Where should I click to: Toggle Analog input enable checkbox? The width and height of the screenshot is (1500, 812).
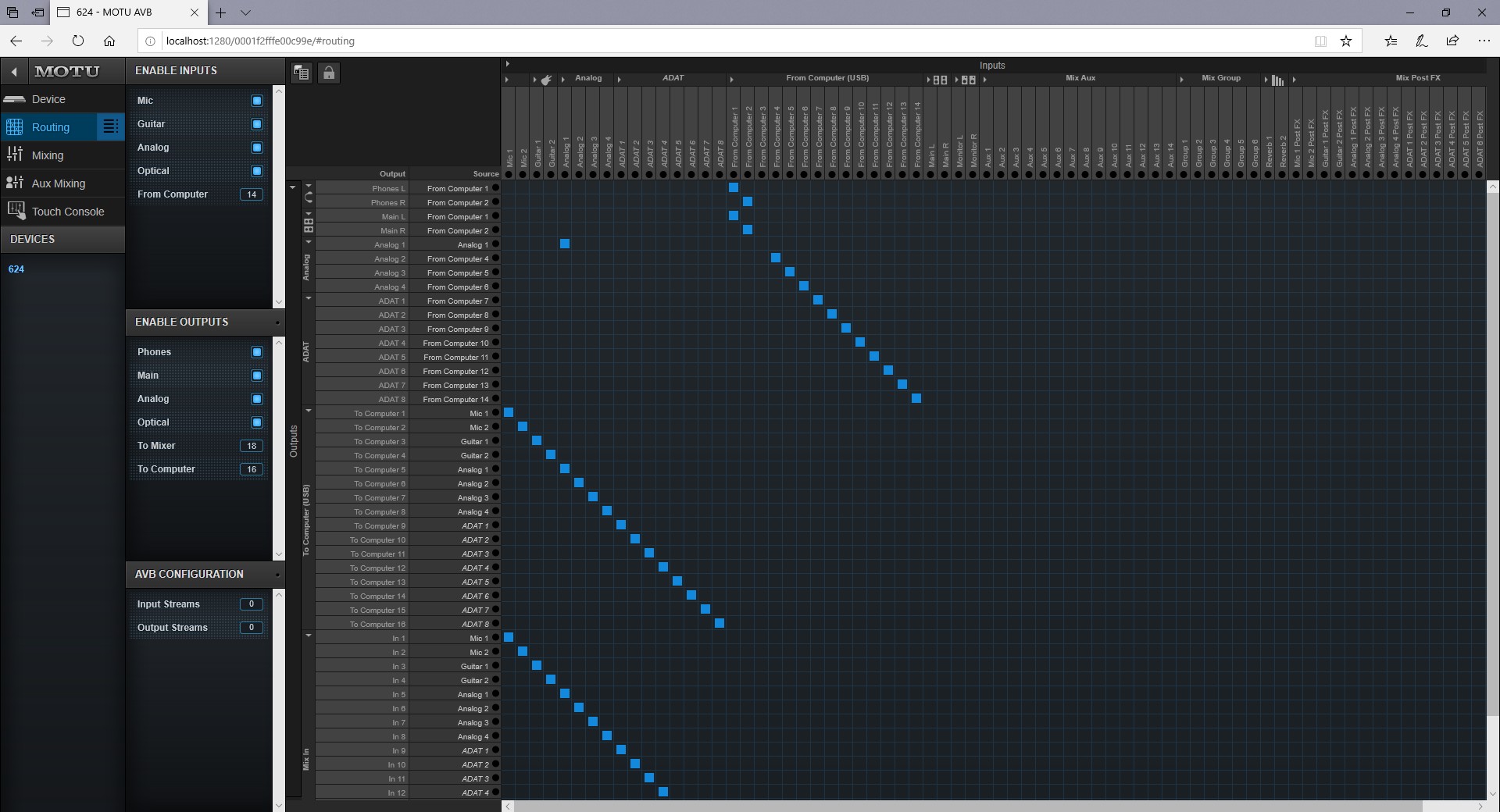(x=256, y=147)
